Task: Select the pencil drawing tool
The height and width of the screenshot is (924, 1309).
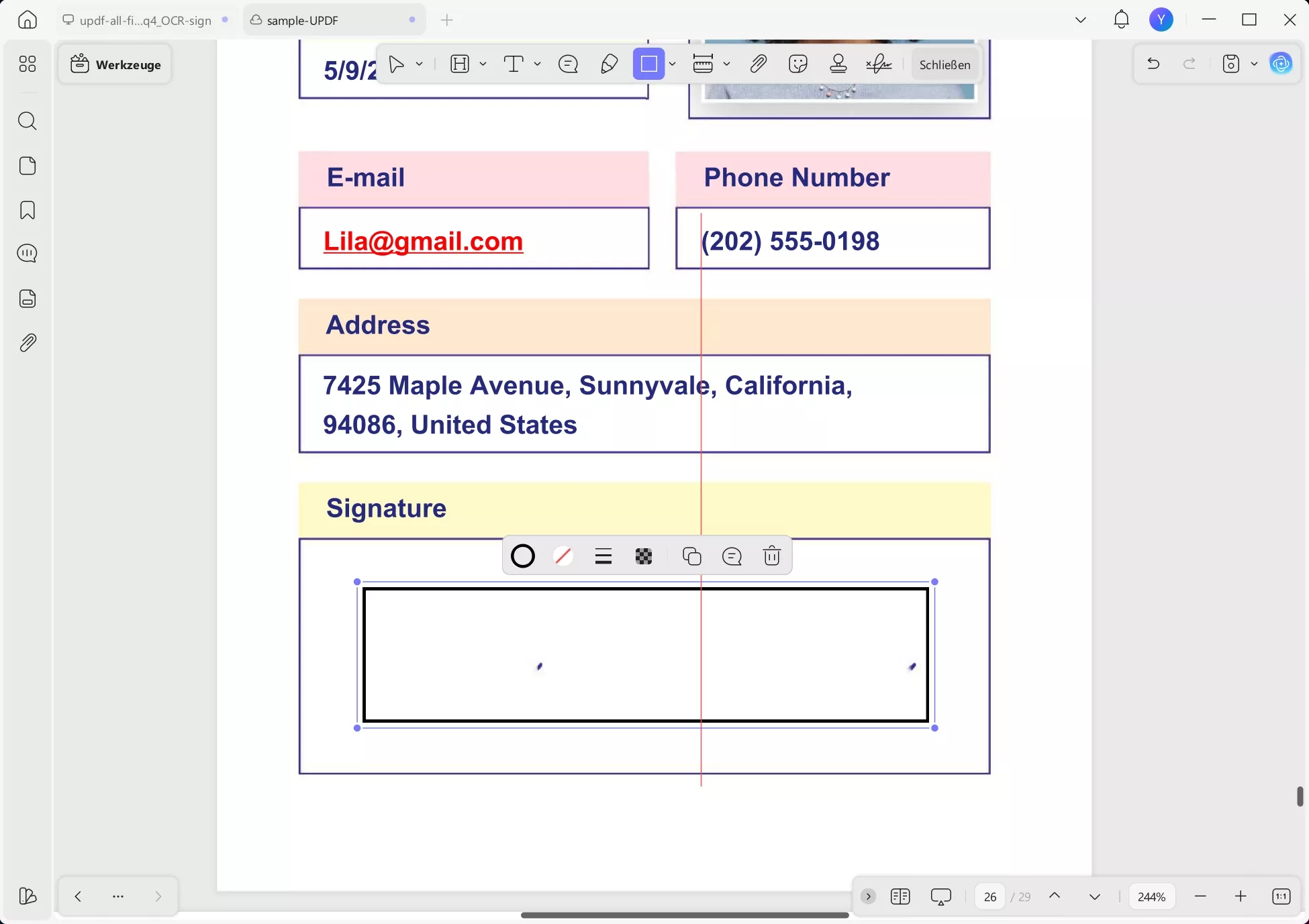Action: (609, 64)
